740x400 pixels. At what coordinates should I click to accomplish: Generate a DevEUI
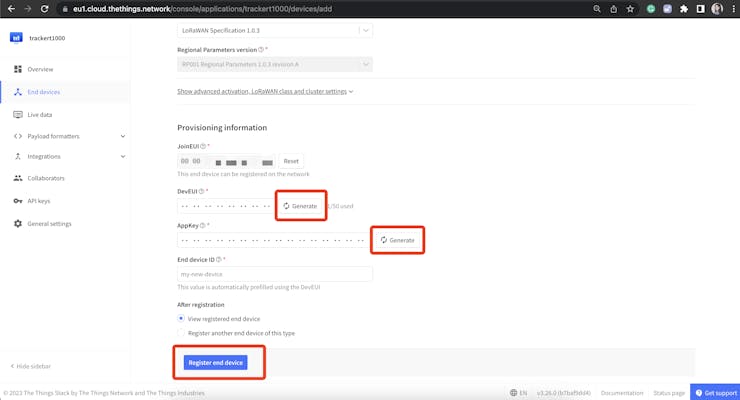(x=300, y=206)
